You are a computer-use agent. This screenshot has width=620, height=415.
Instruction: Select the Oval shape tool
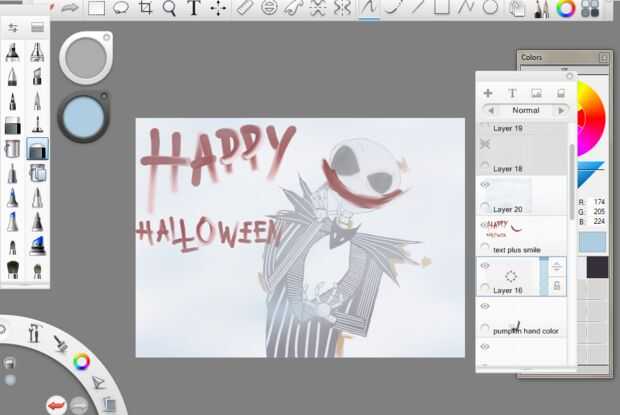[490, 9]
